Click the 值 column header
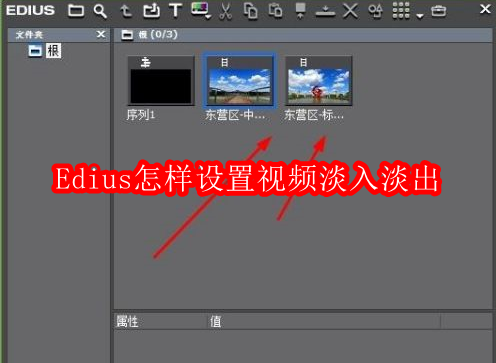Image resolution: width=496 pixels, height=363 pixels. coord(215,322)
